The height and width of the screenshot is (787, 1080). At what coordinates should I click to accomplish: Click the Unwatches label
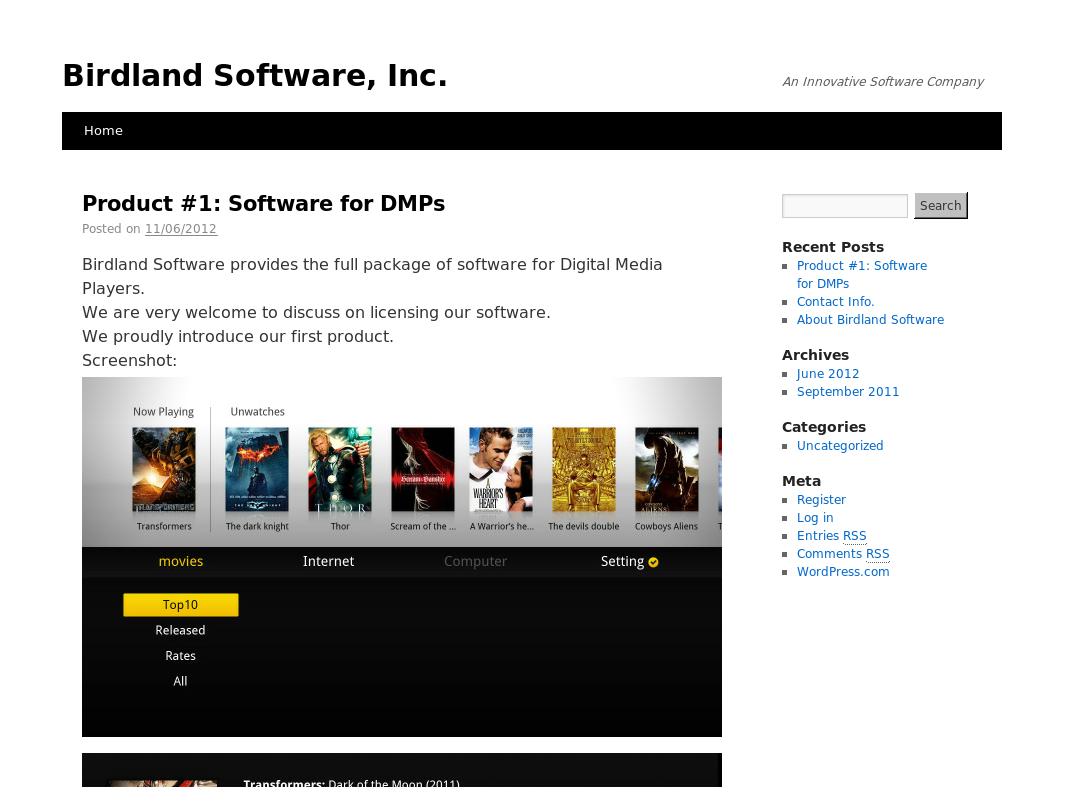pyautogui.click(x=257, y=412)
